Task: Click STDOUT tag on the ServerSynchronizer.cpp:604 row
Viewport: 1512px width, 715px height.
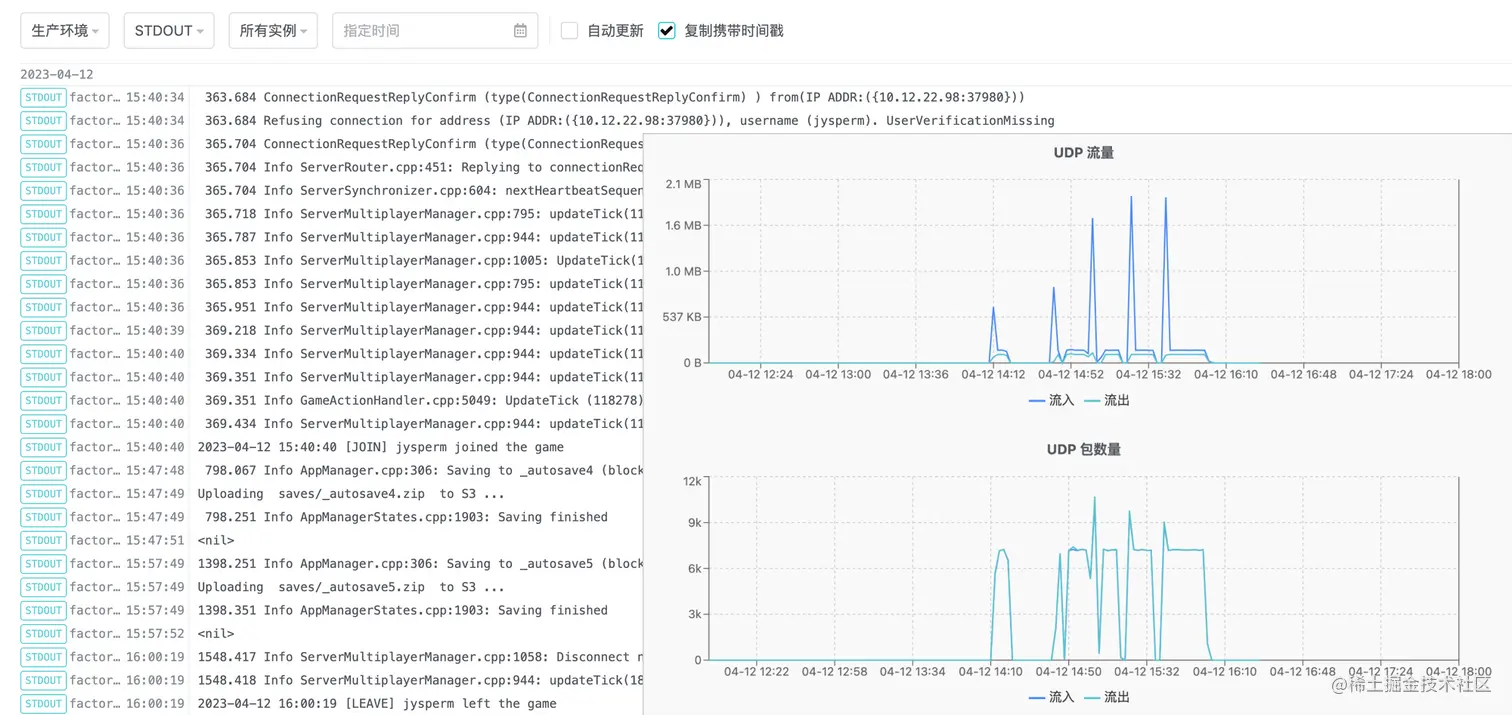Action: (43, 191)
